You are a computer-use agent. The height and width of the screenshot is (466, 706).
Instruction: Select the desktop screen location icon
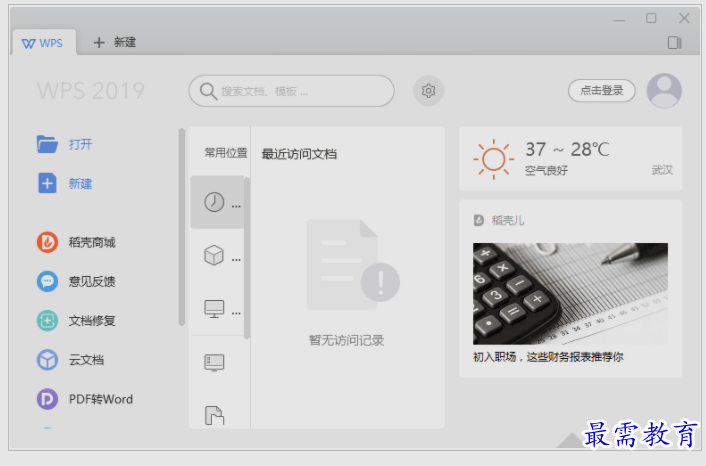tap(214, 362)
